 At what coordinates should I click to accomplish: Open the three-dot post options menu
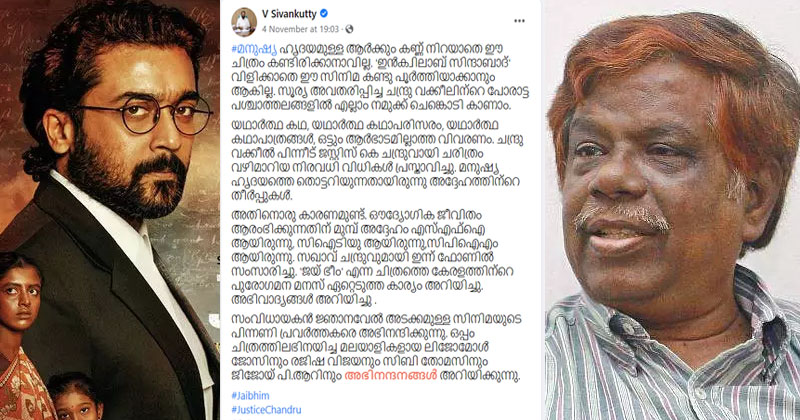519,21
